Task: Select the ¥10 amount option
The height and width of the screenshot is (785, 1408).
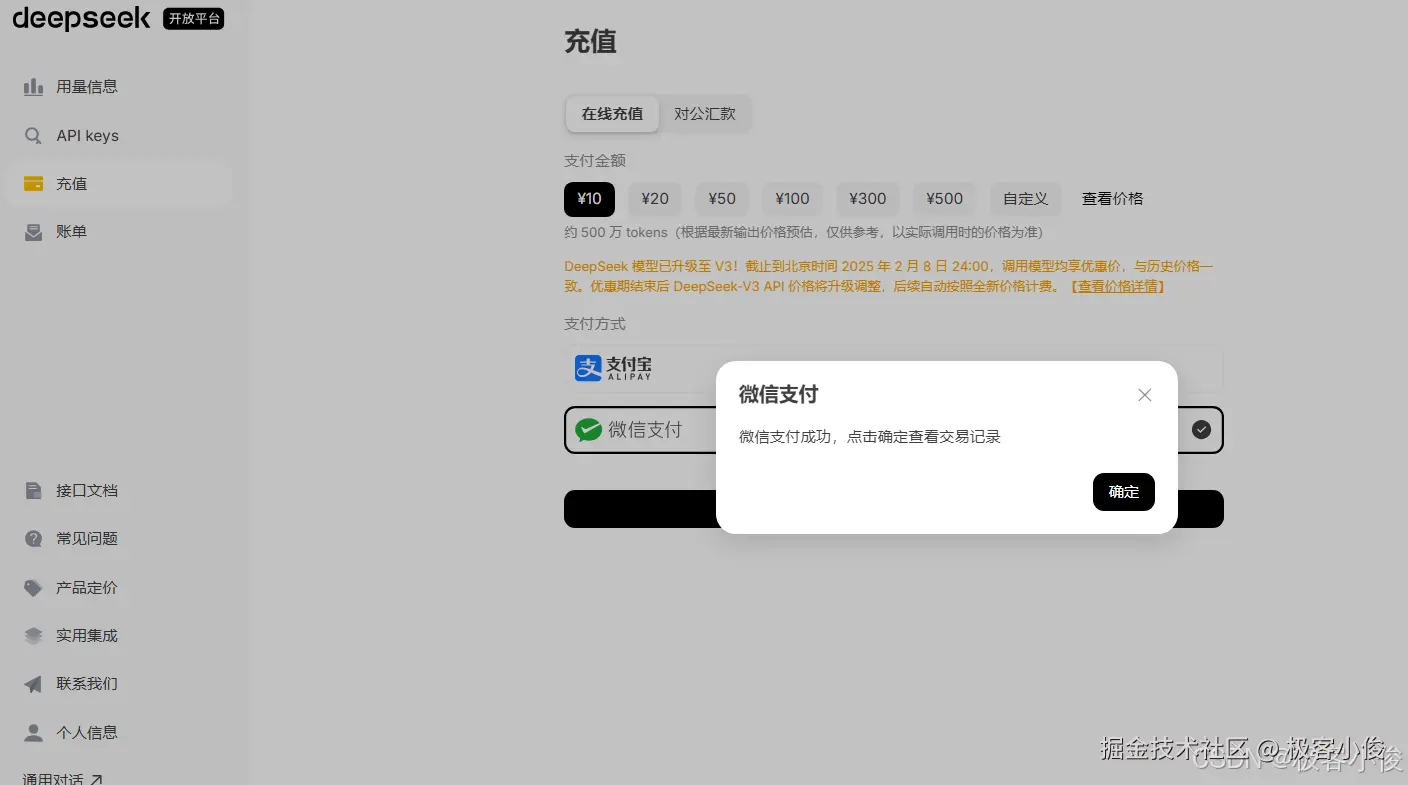Action: 589,199
